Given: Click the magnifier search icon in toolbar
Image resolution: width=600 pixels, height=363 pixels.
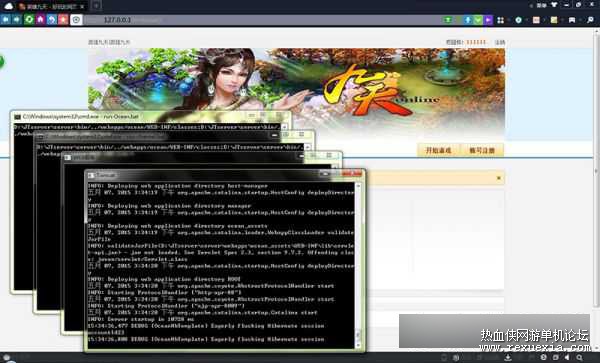Looking at the screenshot, I should coord(590,20).
